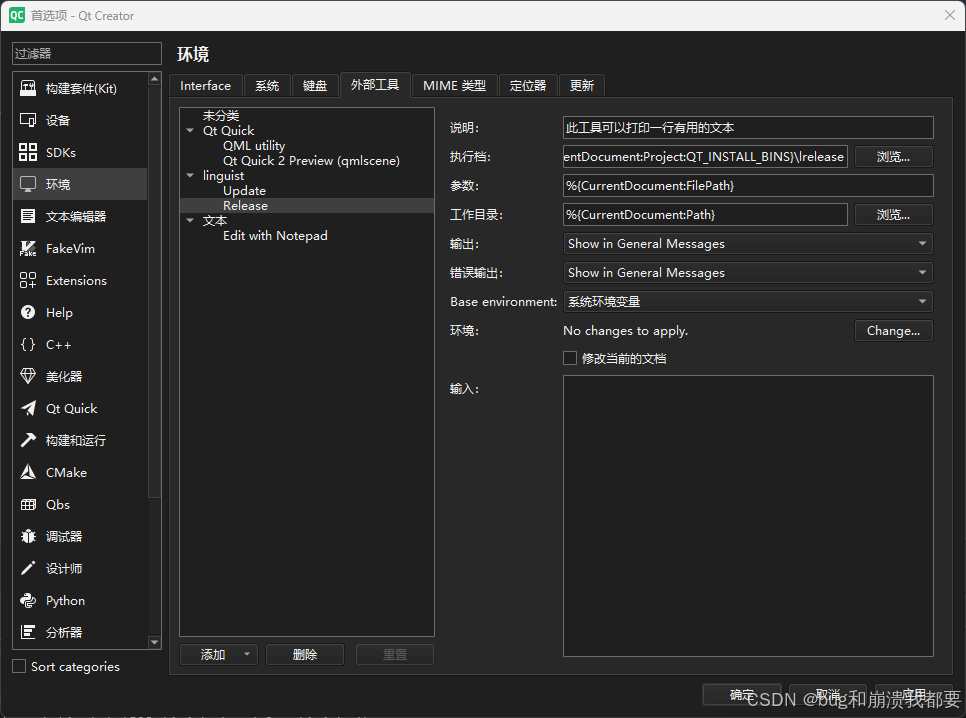Open the Qt Quick paper-plane icon
Viewport: 966px width, 718px height.
click(x=28, y=408)
